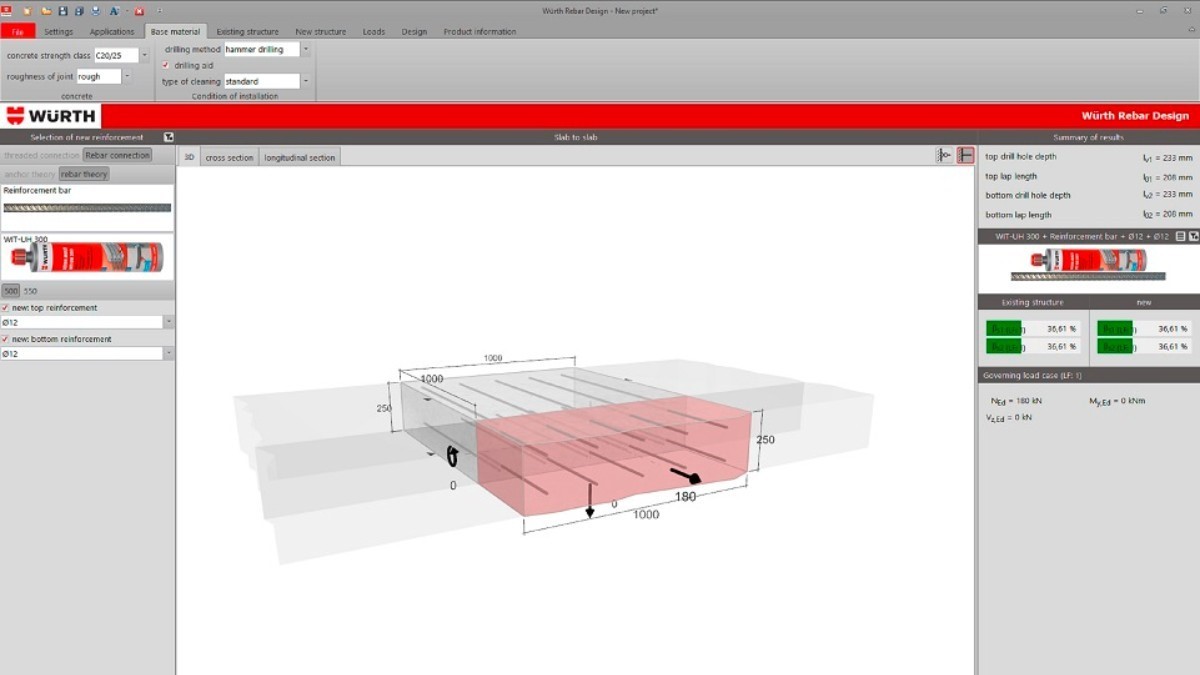Click the Reinforcement bar product thumbnail
This screenshot has height=675, width=1200.
[x=87, y=208]
